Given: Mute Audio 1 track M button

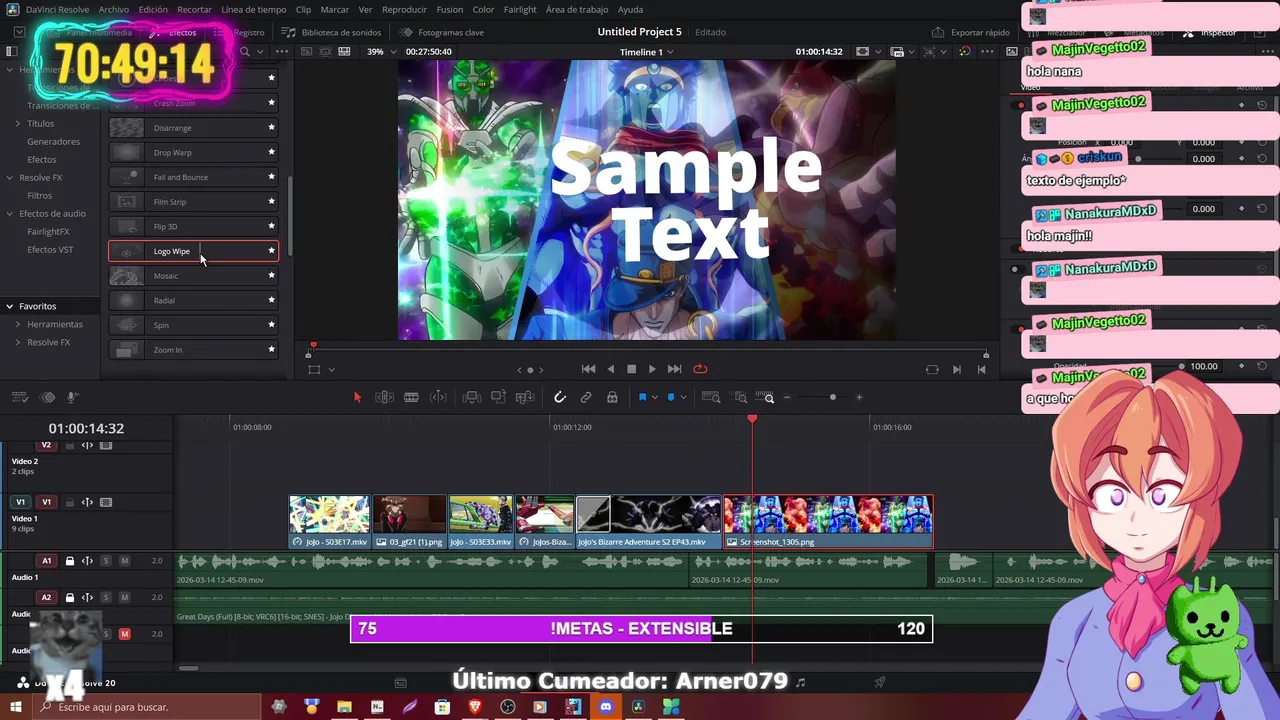Looking at the screenshot, I should (124, 561).
